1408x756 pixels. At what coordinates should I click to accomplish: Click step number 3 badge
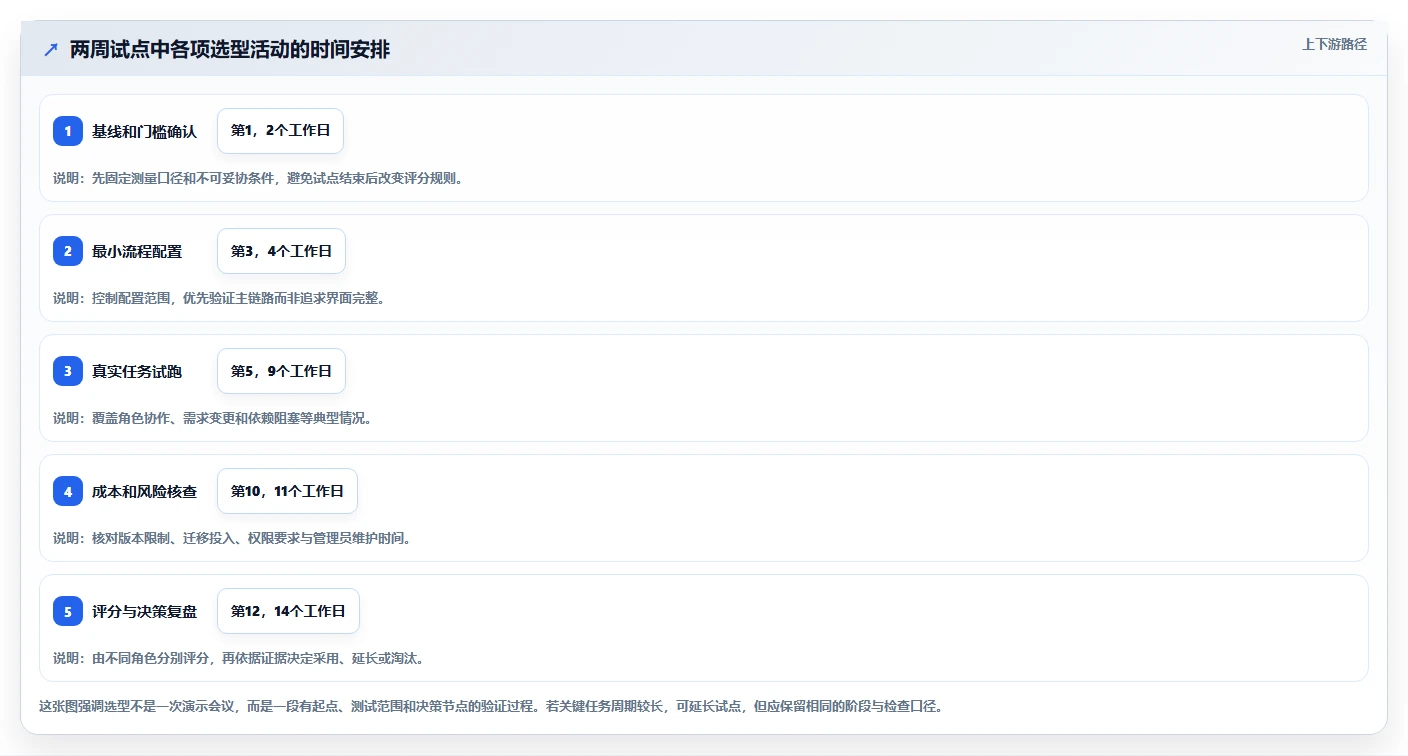68,371
